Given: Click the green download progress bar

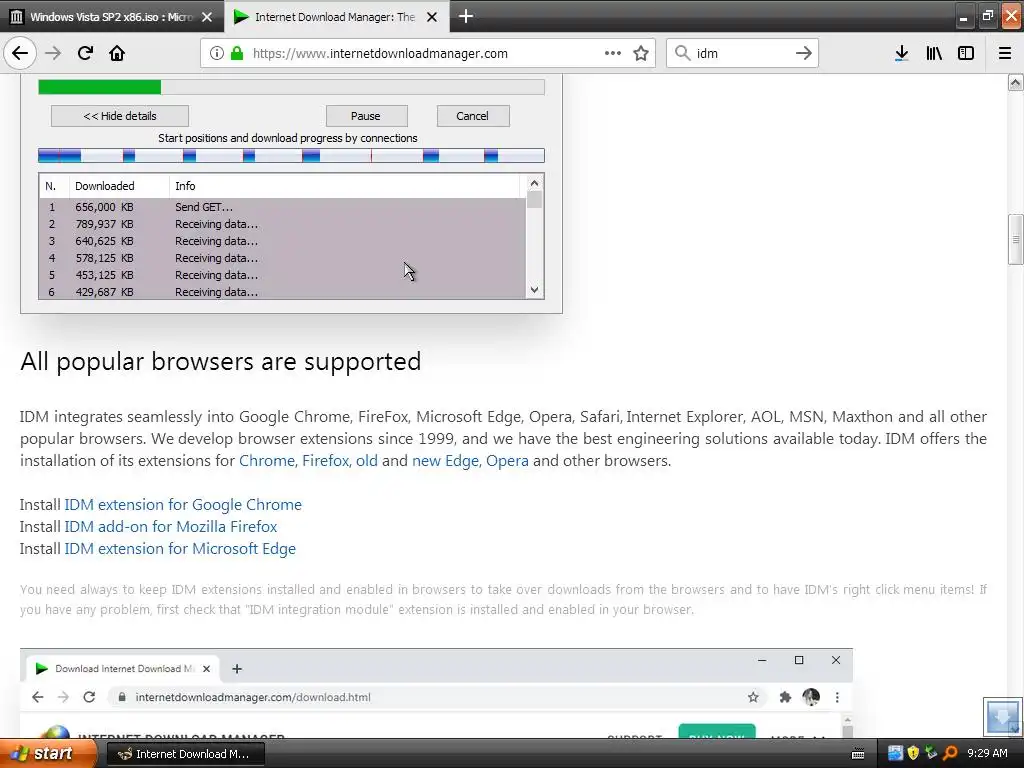Looking at the screenshot, I should (291, 87).
